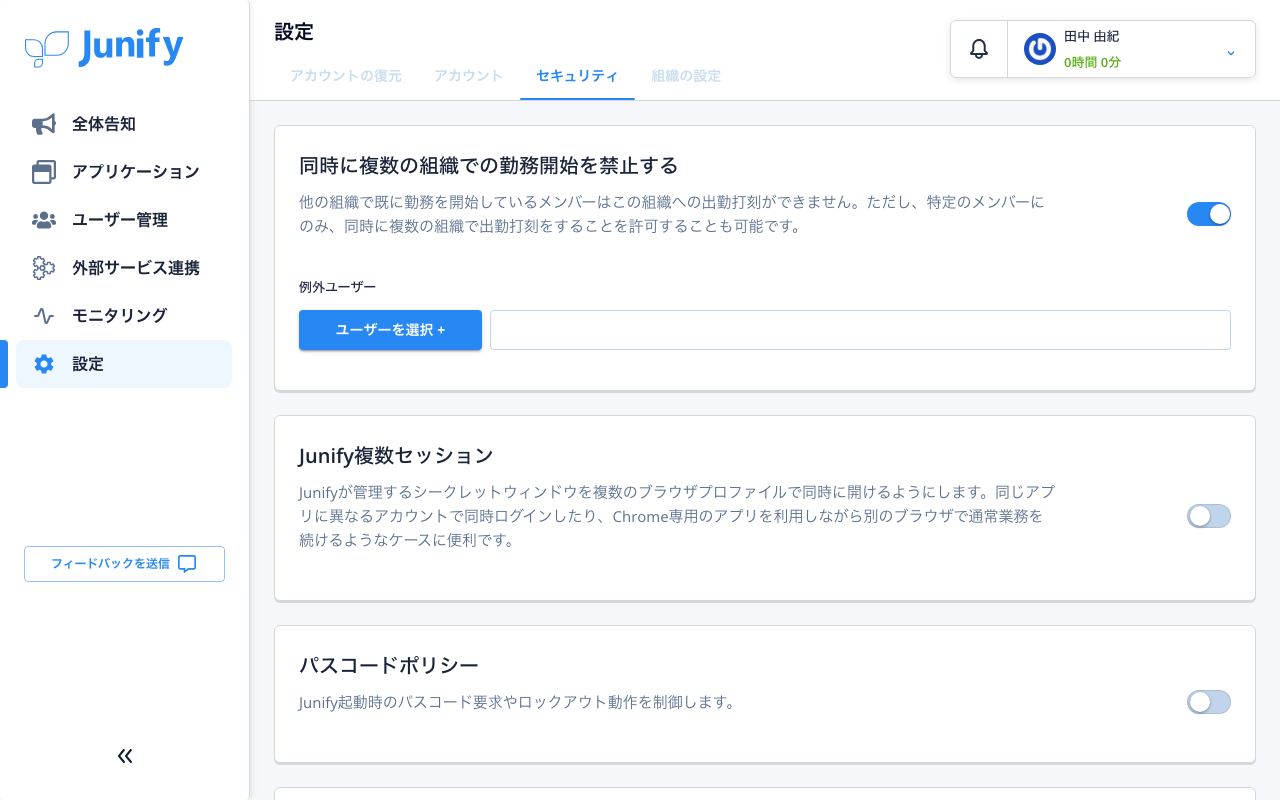Viewport: 1280px width, 800px height.
Task: Click the 同時に複数の組織での勤務開始を禁止する heading
Action: (x=489, y=165)
